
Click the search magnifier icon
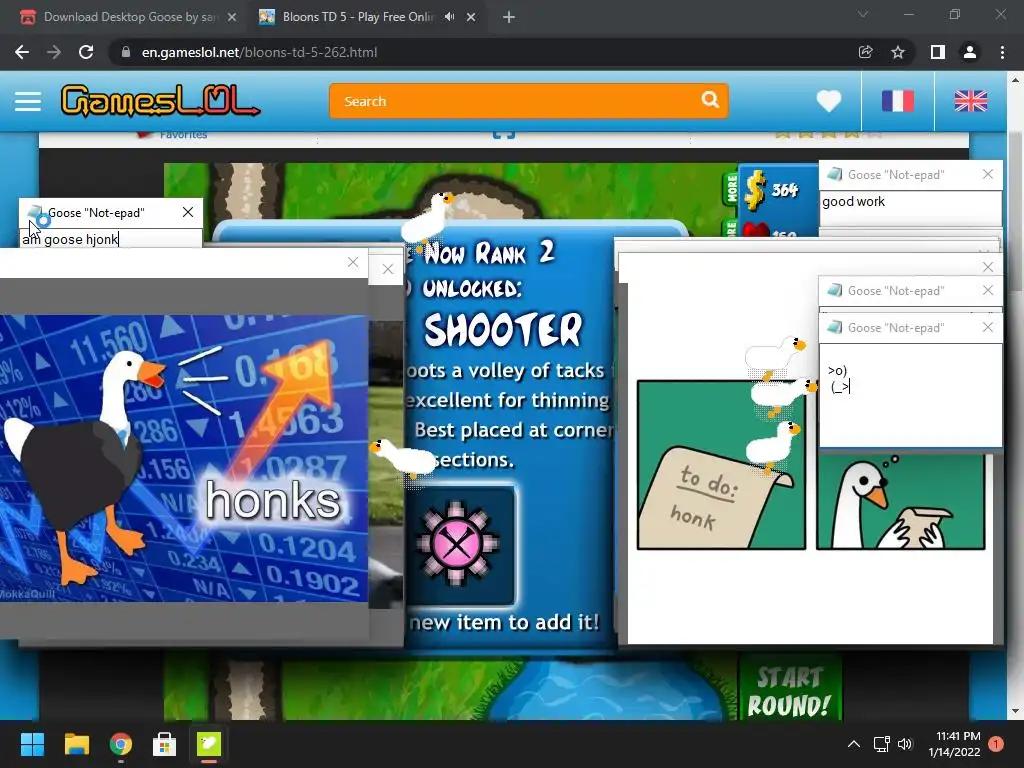[710, 100]
